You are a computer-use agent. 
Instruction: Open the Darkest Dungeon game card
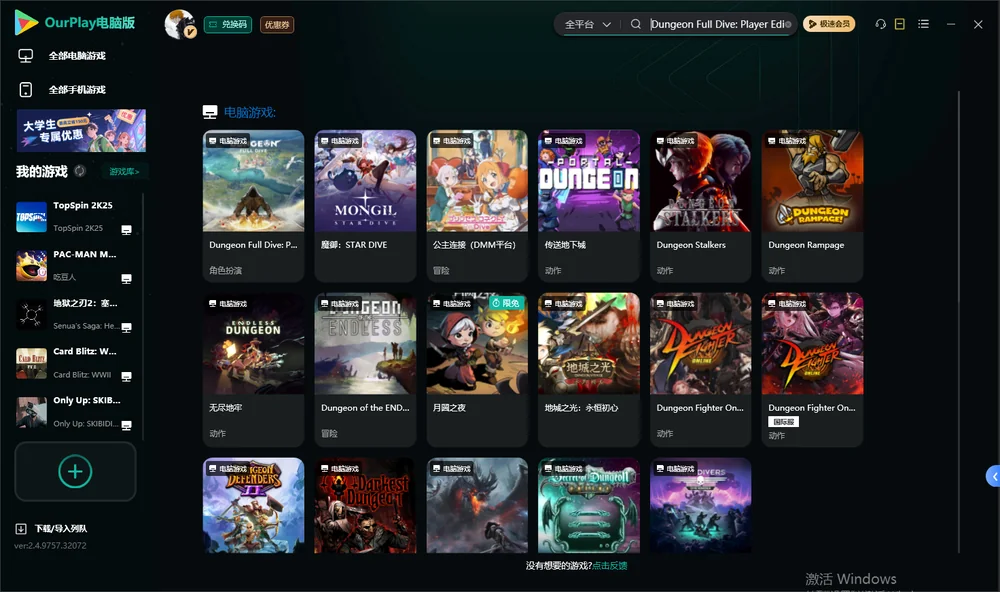[365, 505]
